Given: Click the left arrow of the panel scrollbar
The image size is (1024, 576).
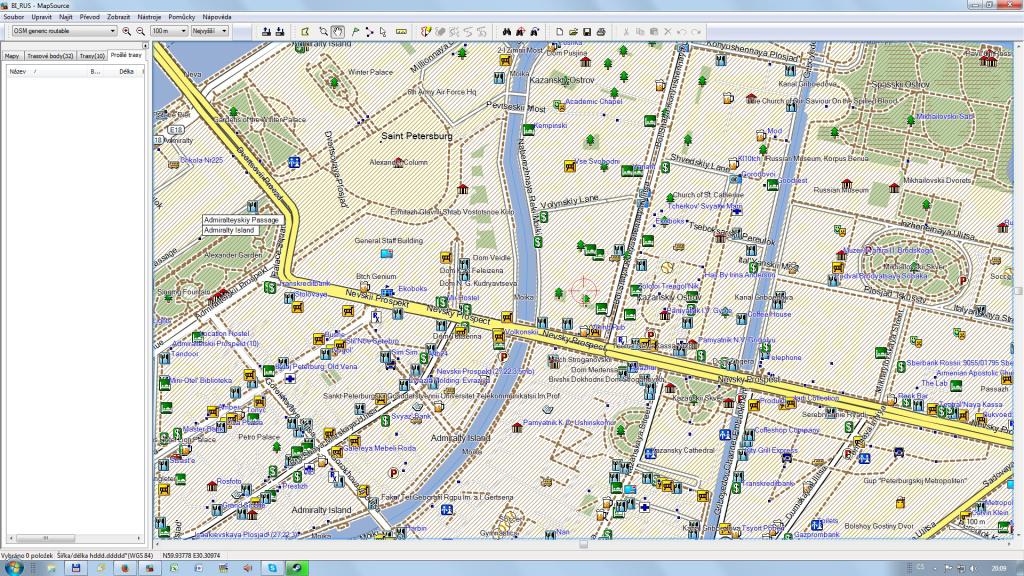Looking at the screenshot, I should pos(10,538).
